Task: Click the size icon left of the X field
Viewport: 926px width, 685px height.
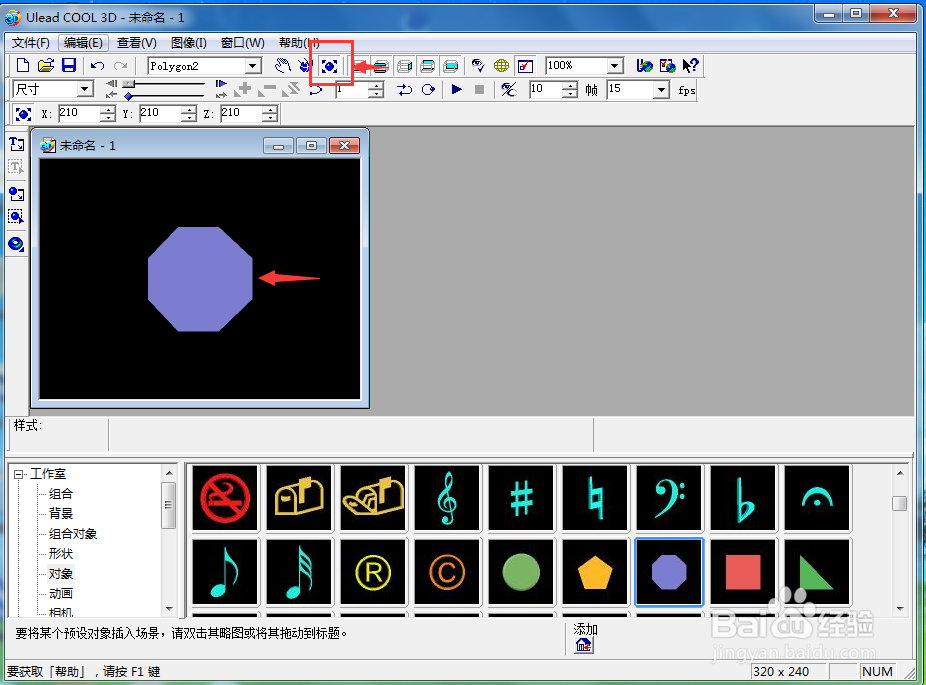Action: 23,113
